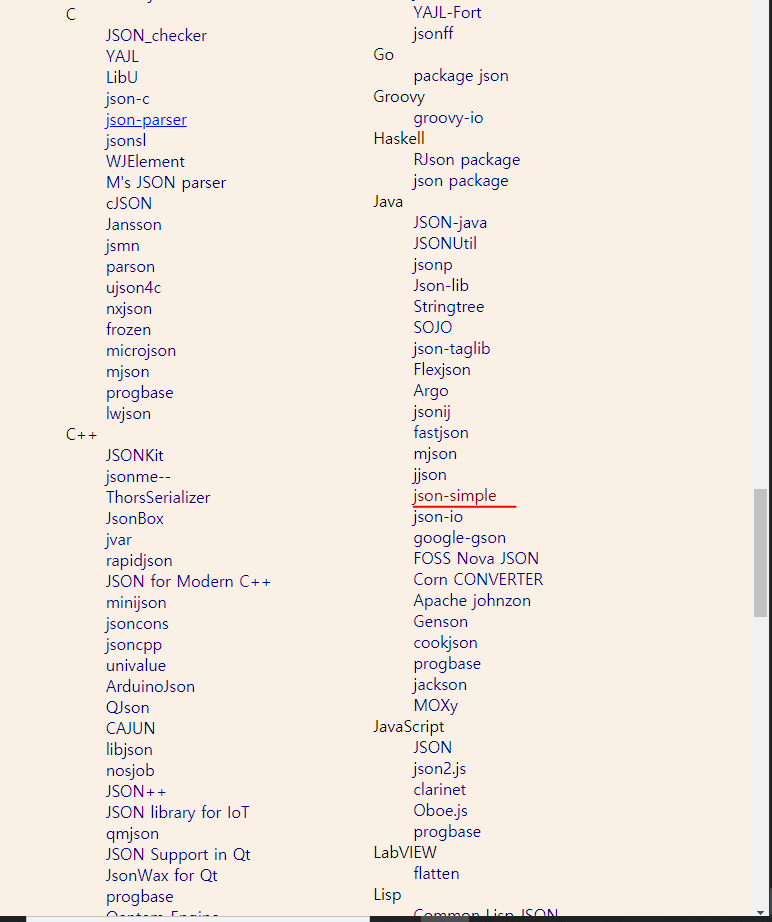Open the underlined json-simple link
Screen dimensions: 772x922
(454, 496)
